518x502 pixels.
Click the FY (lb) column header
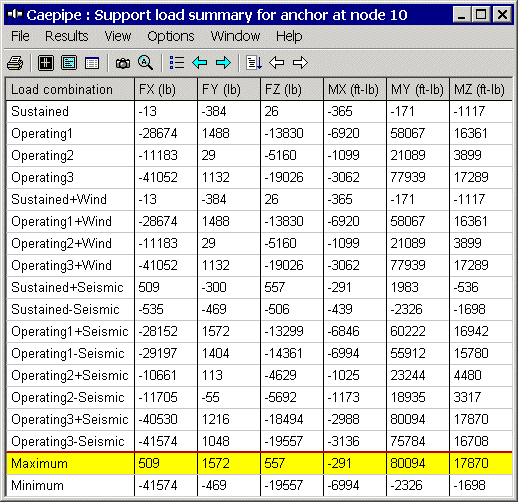(229, 89)
